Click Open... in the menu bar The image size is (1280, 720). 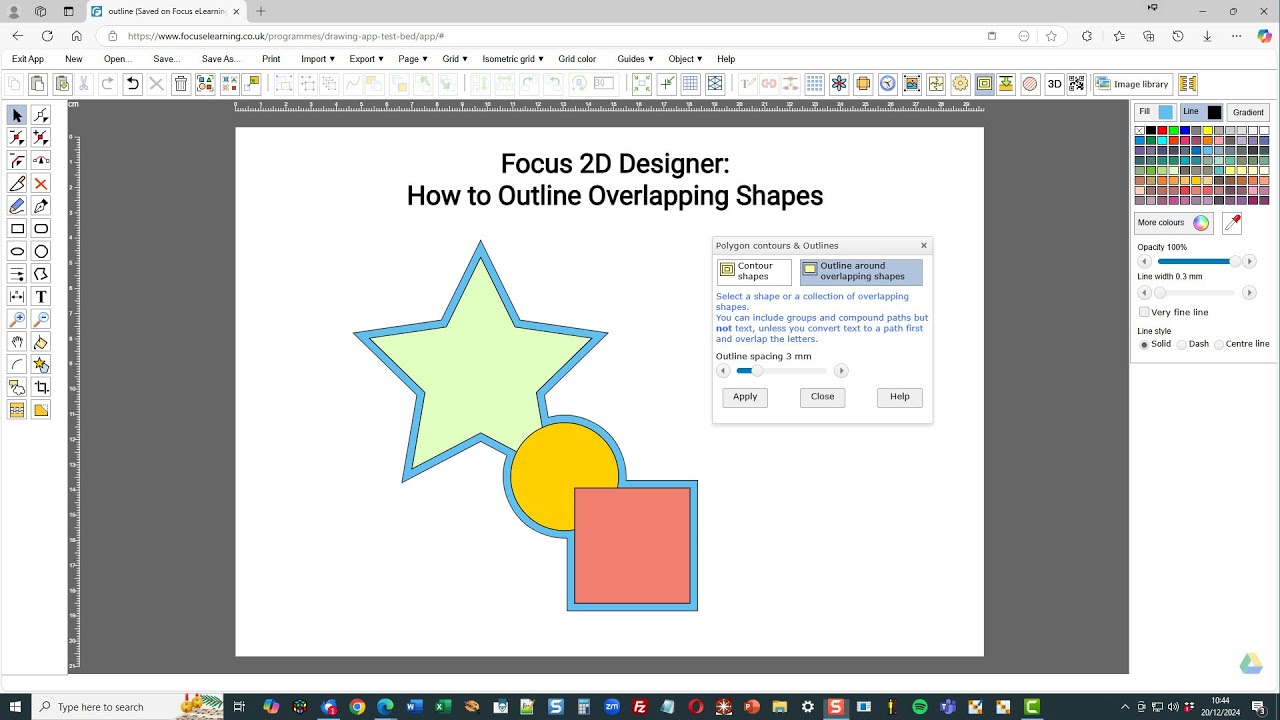click(118, 59)
